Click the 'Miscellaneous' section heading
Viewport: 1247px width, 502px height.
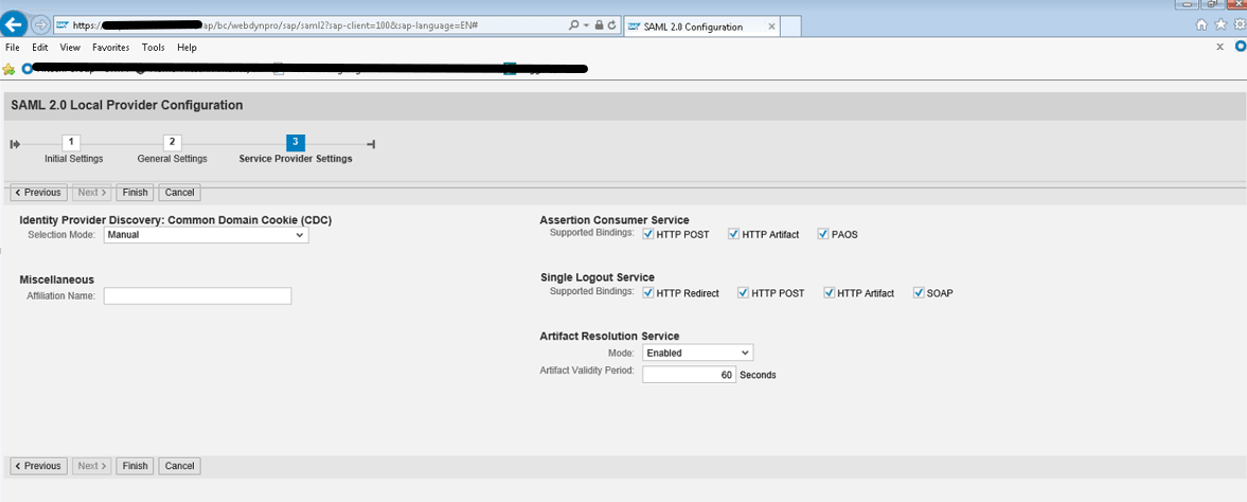click(56, 280)
